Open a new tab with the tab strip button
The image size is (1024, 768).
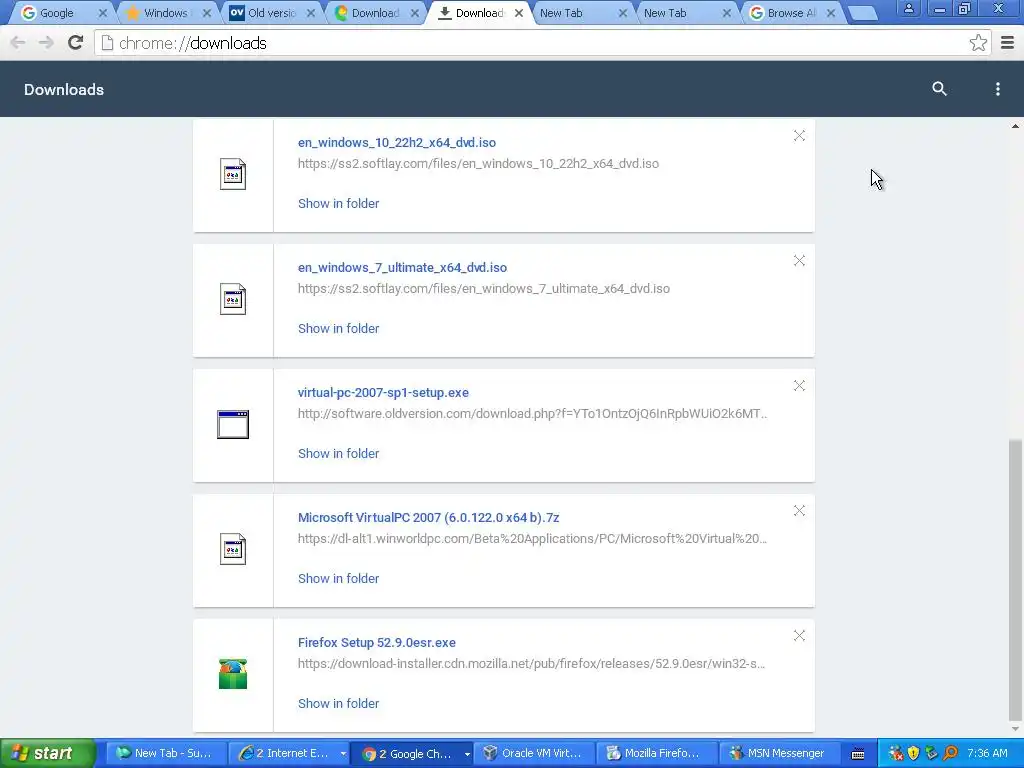coord(863,13)
